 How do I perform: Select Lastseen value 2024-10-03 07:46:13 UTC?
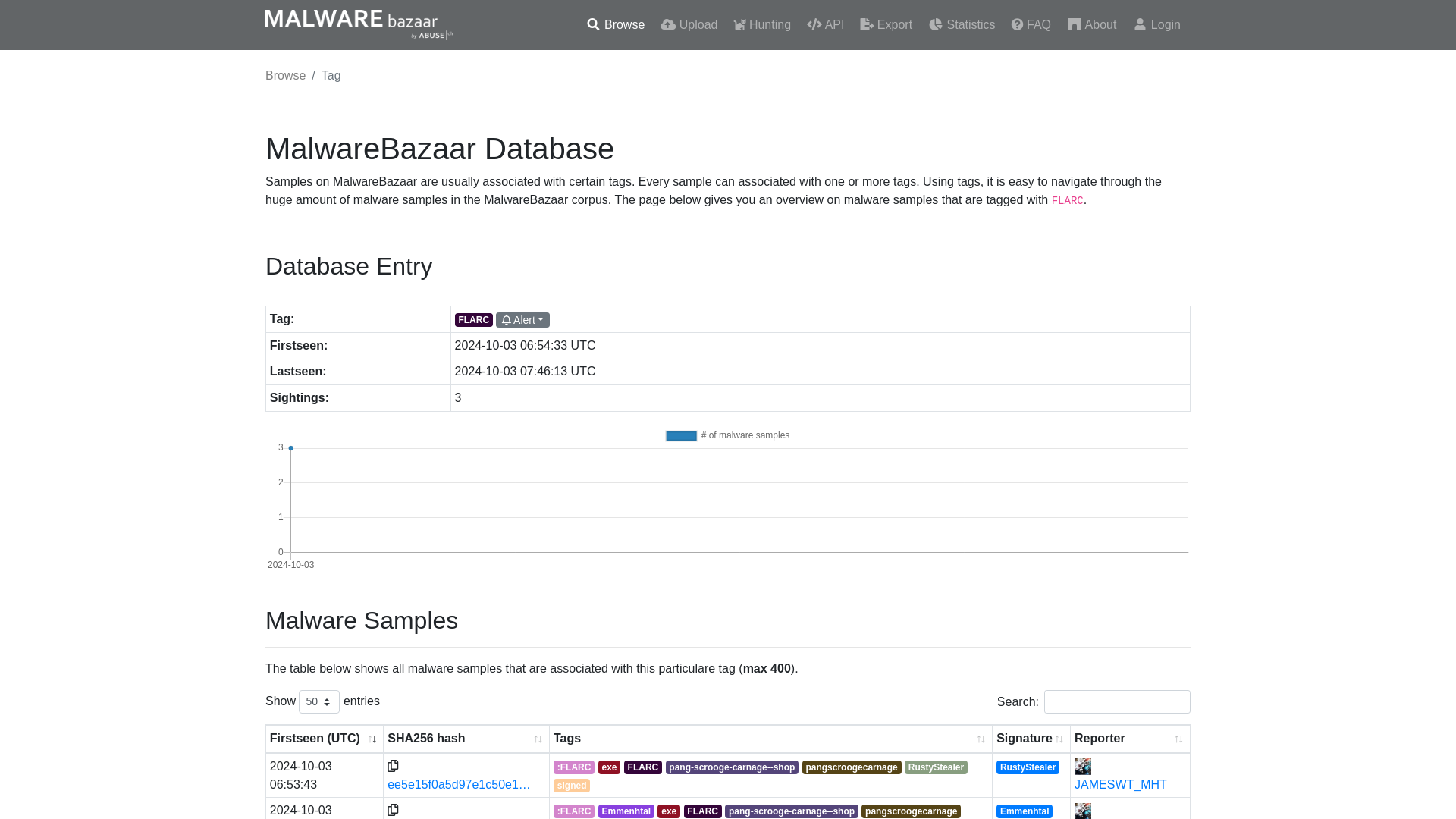(x=525, y=372)
